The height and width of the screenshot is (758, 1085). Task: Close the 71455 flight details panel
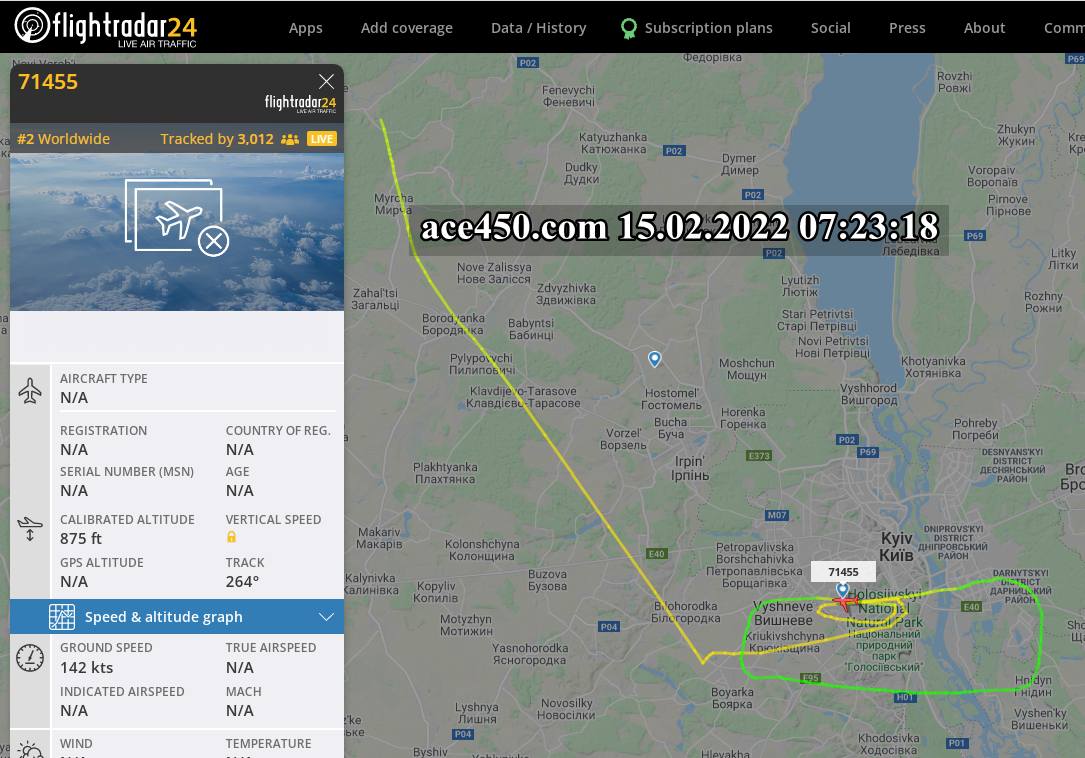tap(327, 82)
